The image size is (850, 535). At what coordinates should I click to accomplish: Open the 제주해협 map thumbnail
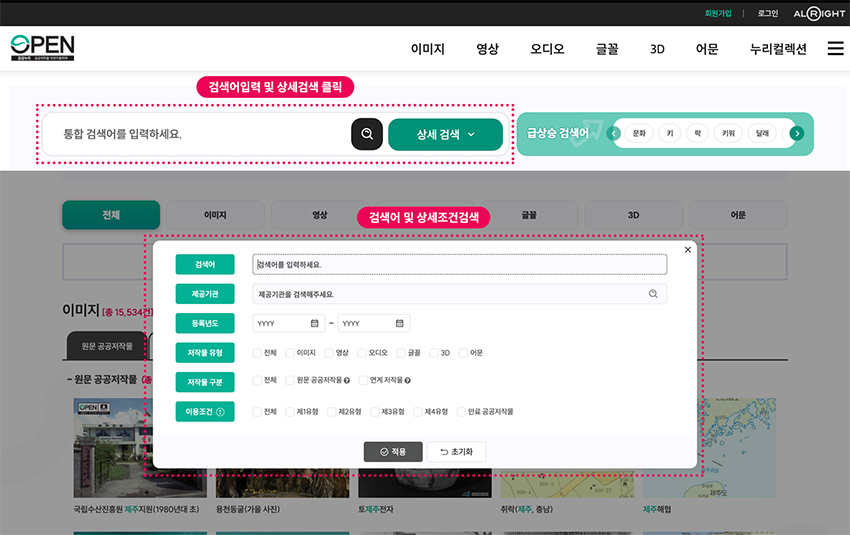pyautogui.click(x=710, y=448)
